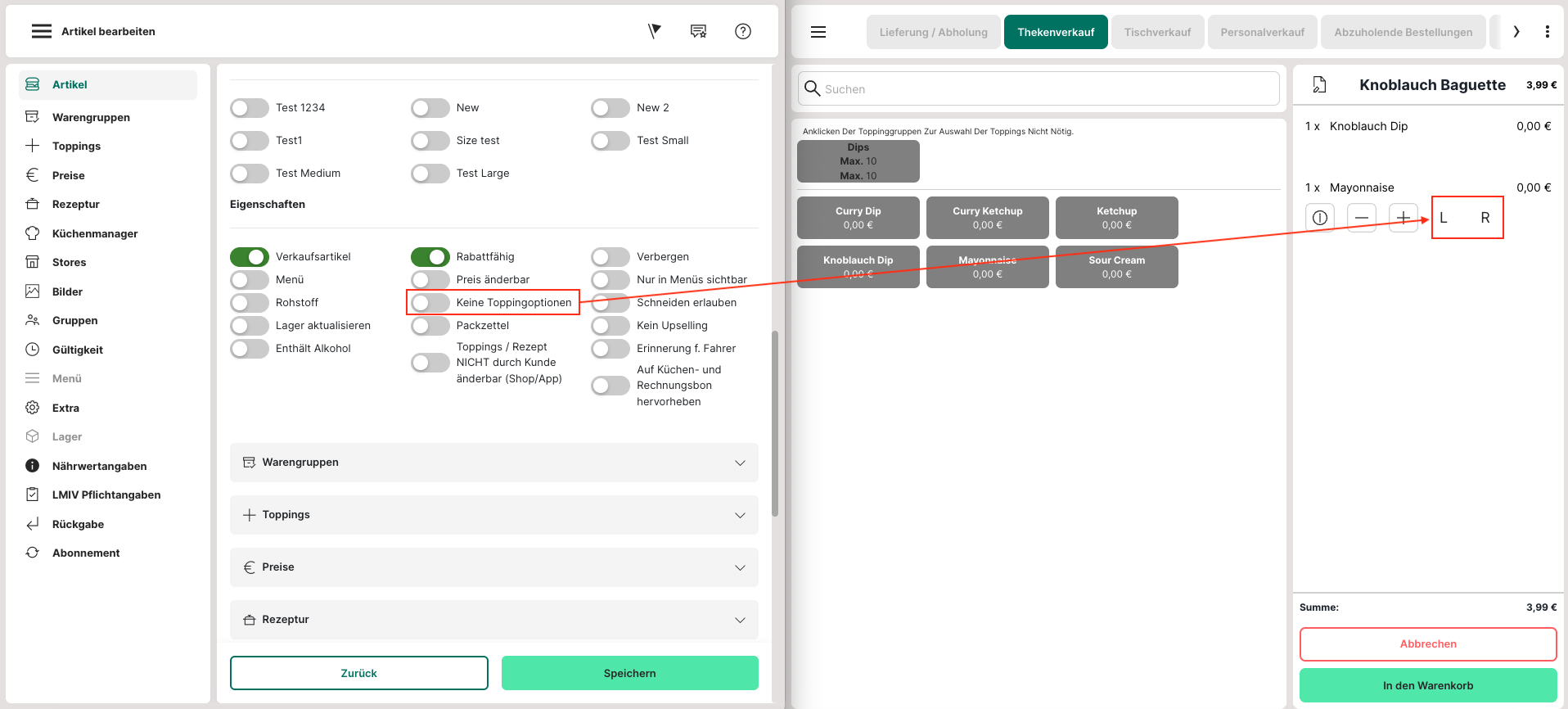
Task: Click the Speichern button
Action: coord(629,673)
